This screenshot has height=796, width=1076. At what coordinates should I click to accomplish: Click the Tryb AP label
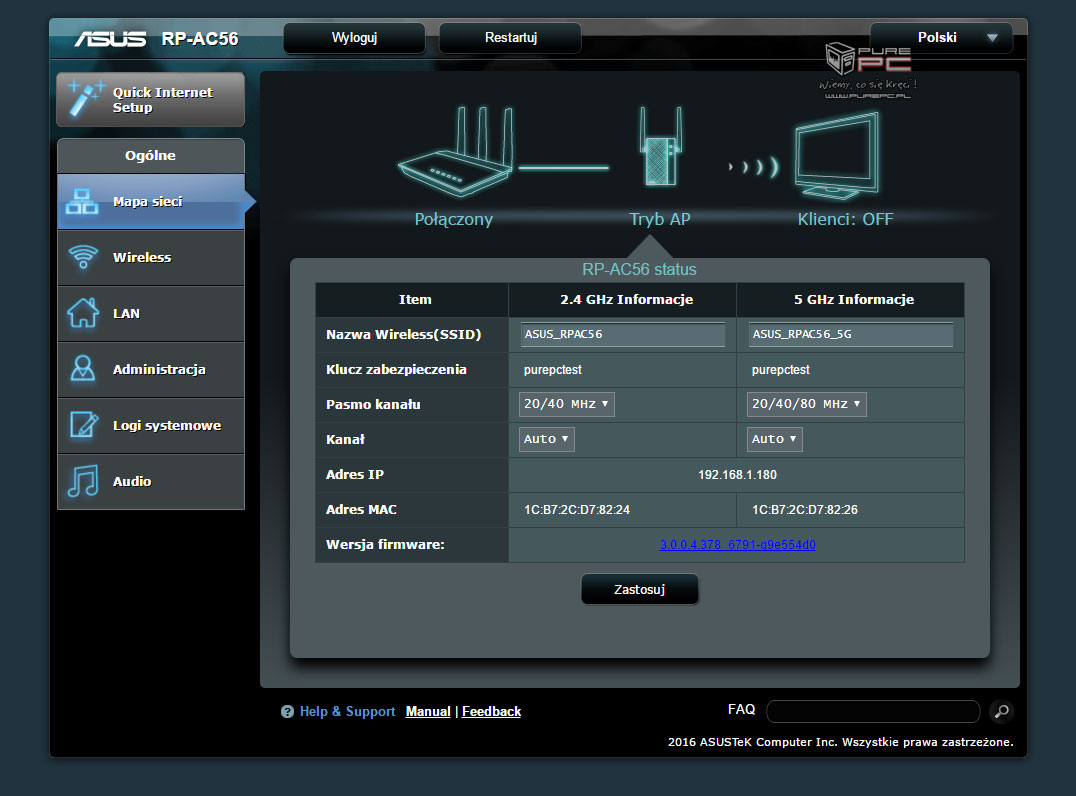pyautogui.click(x=659, y=220)
